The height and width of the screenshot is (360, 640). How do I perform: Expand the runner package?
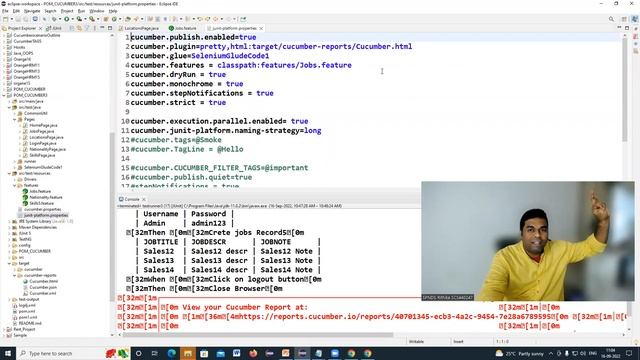(x=15, y=161)
